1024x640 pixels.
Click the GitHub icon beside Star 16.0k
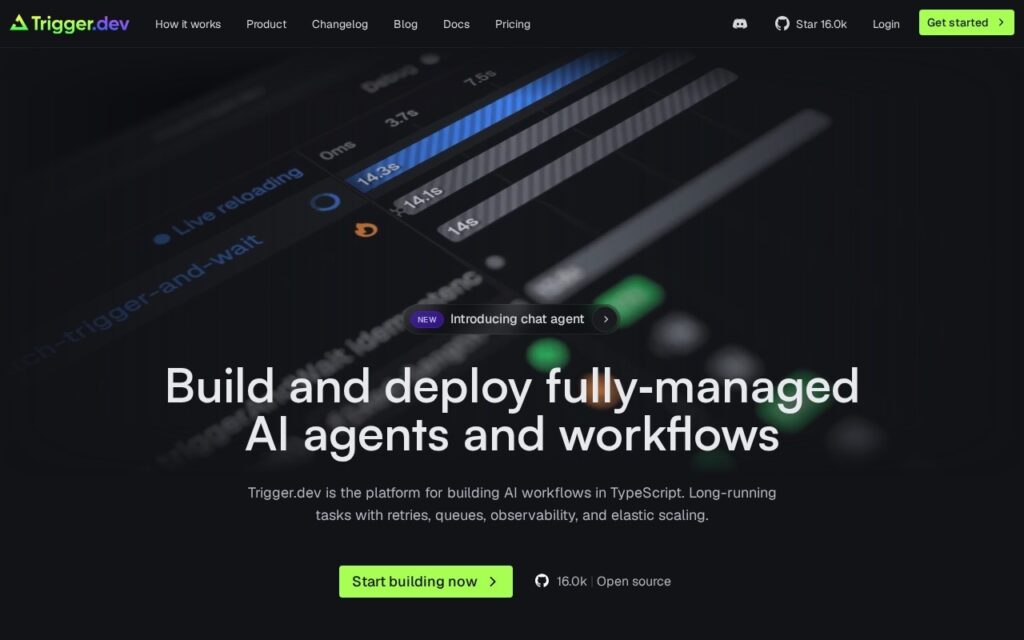pyautogui.click(x=782, y=24)
